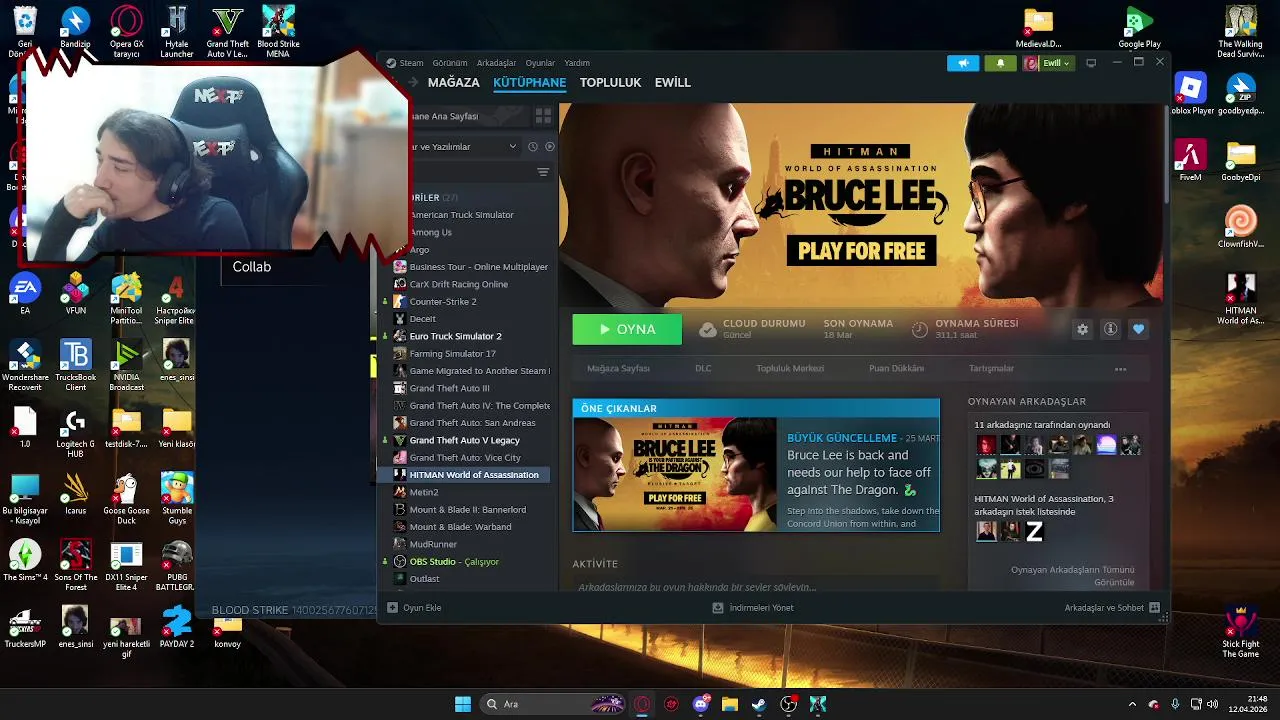Toggle the ready-to-play filter icon
The image size is (1280, 720).
click(x=549, y=147)
